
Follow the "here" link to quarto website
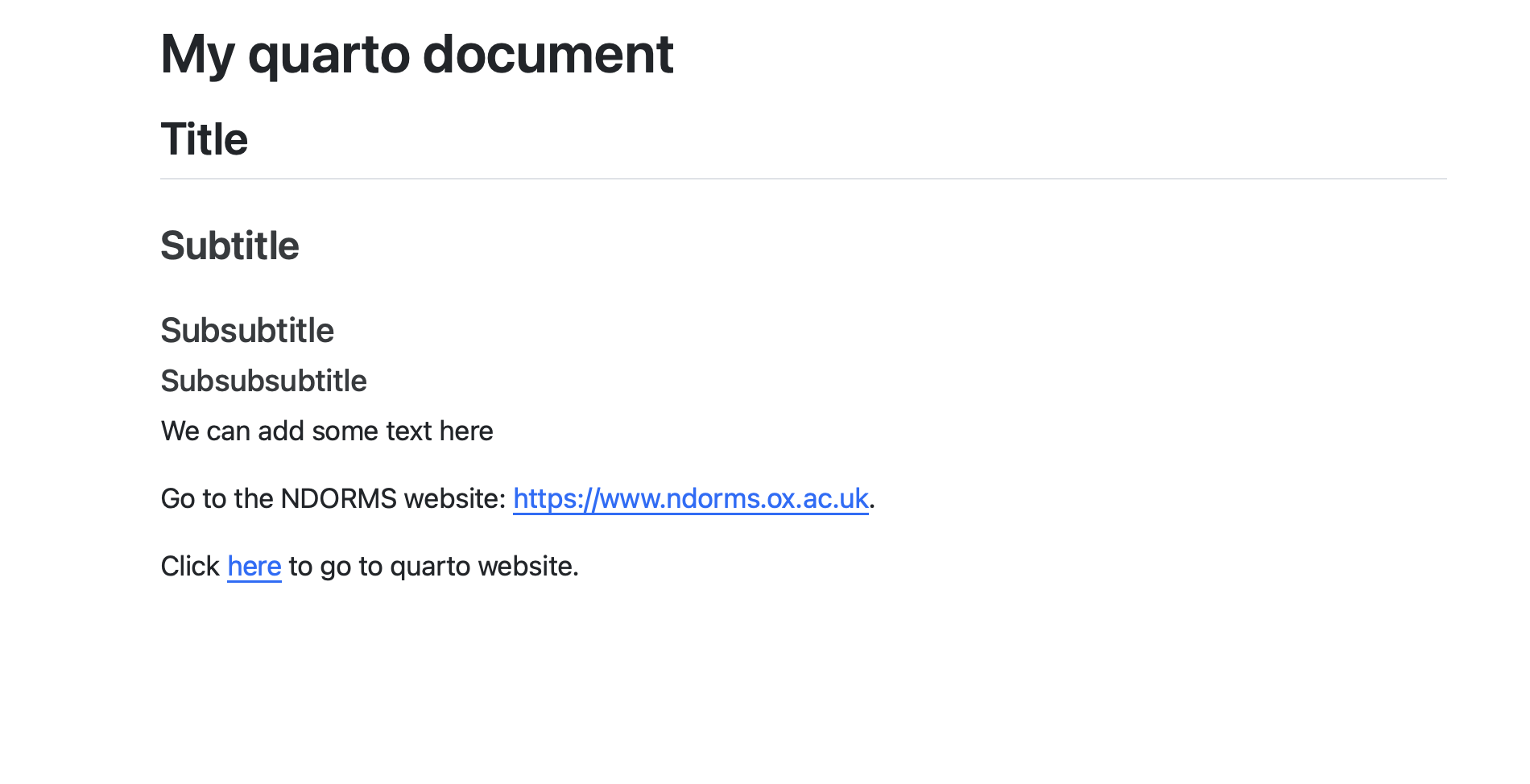[254, 567]
